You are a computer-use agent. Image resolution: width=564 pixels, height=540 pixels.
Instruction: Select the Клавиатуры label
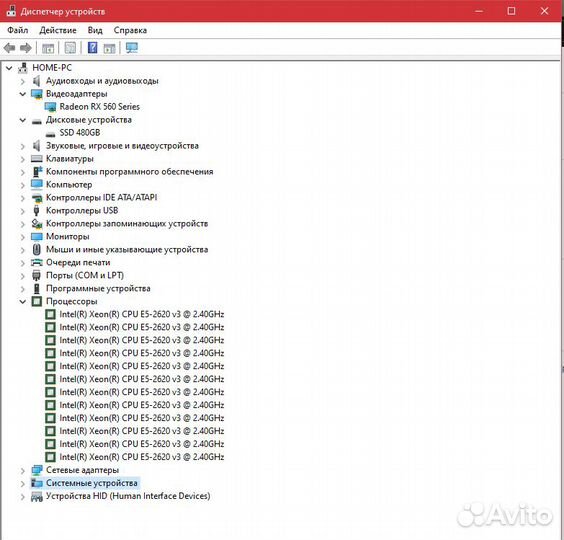[x=70, y=159]
